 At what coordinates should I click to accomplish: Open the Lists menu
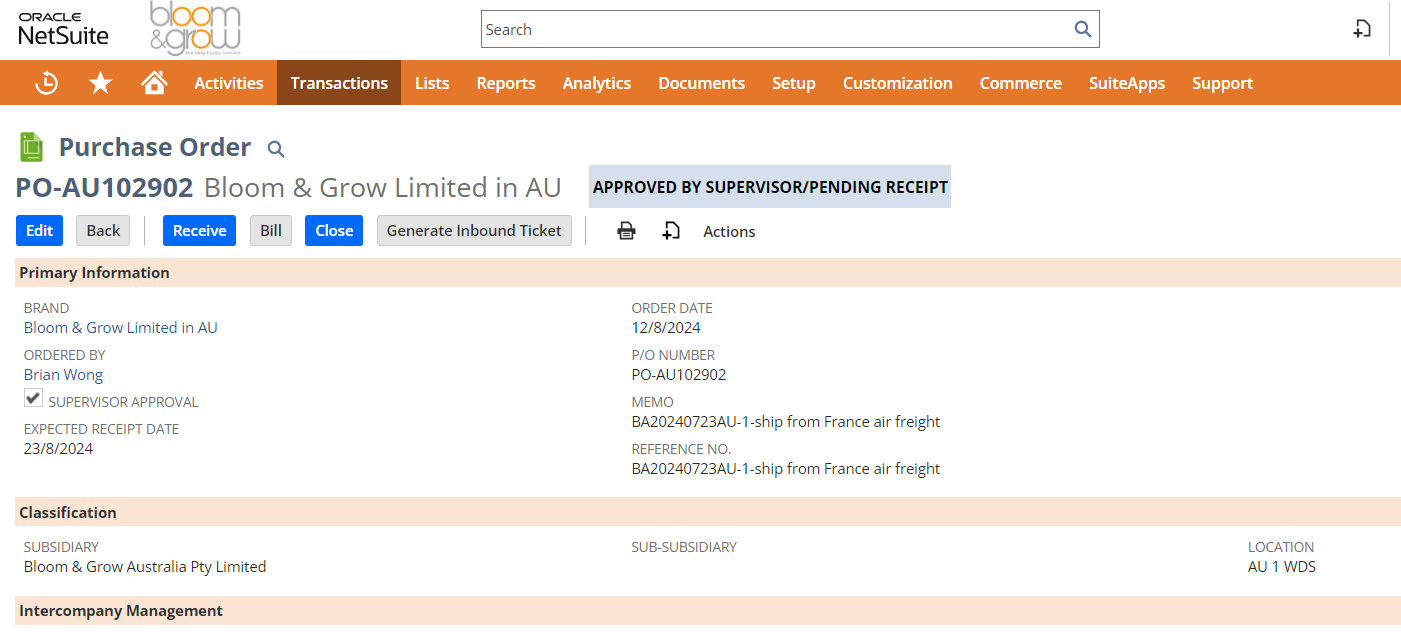432,83
